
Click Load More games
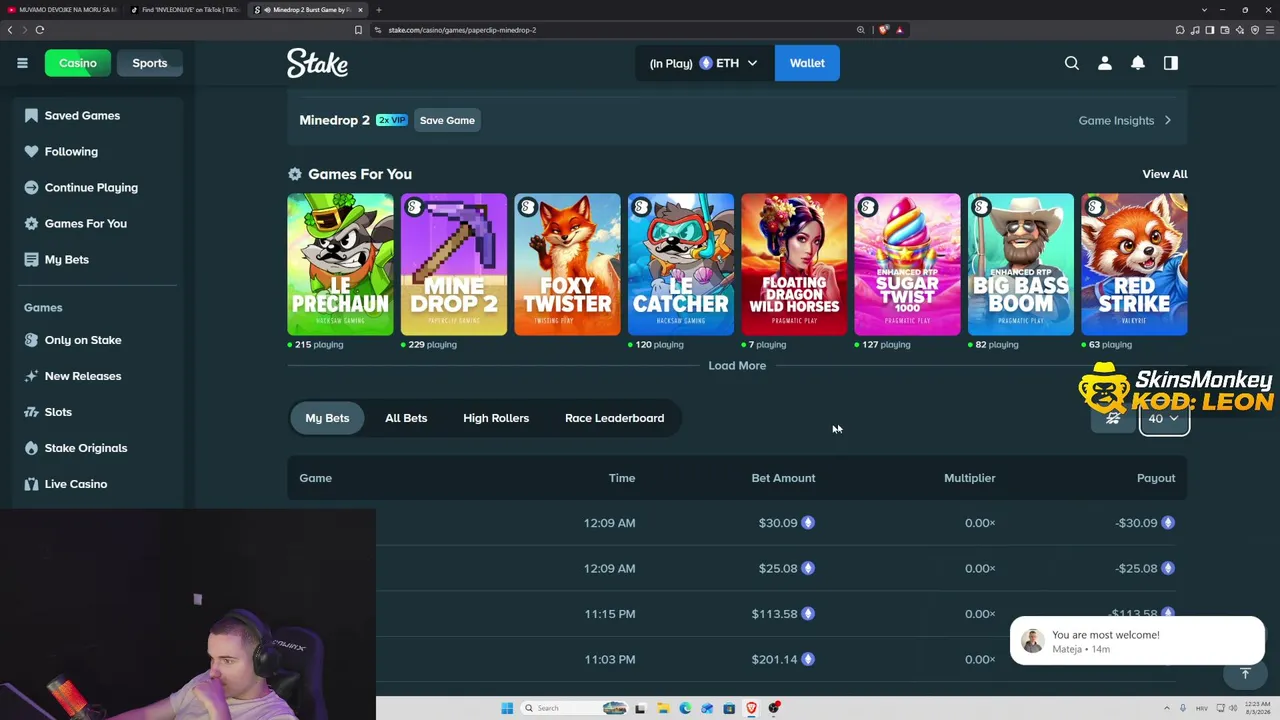coord(737,365)
